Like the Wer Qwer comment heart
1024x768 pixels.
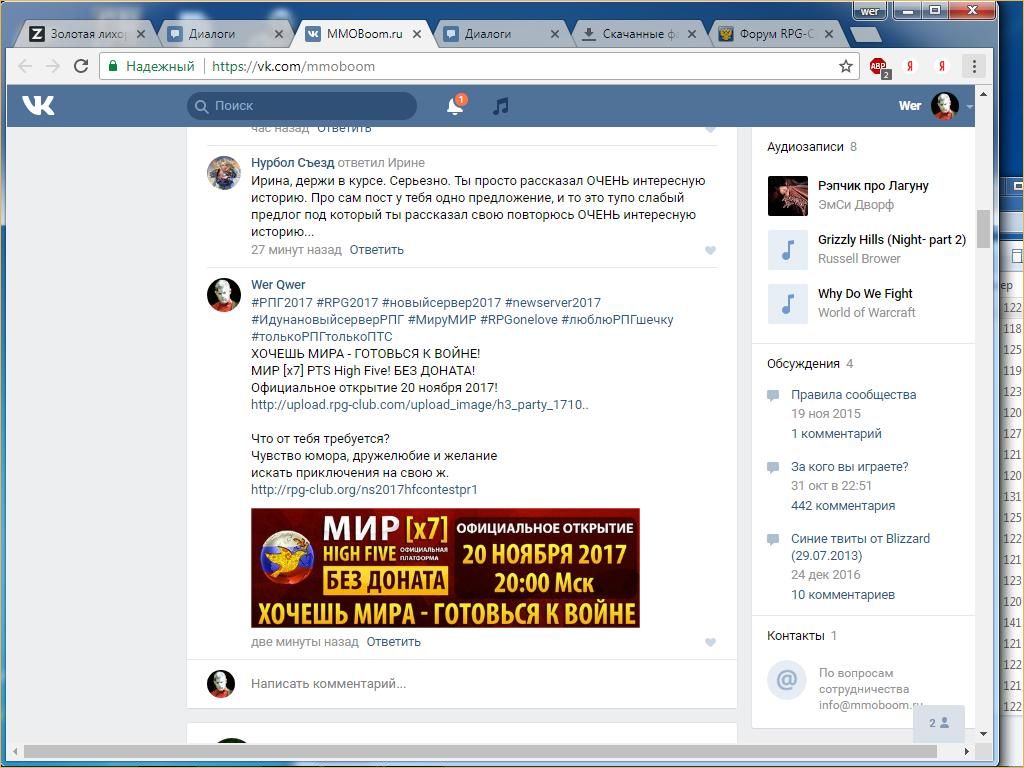pos(711,643)
